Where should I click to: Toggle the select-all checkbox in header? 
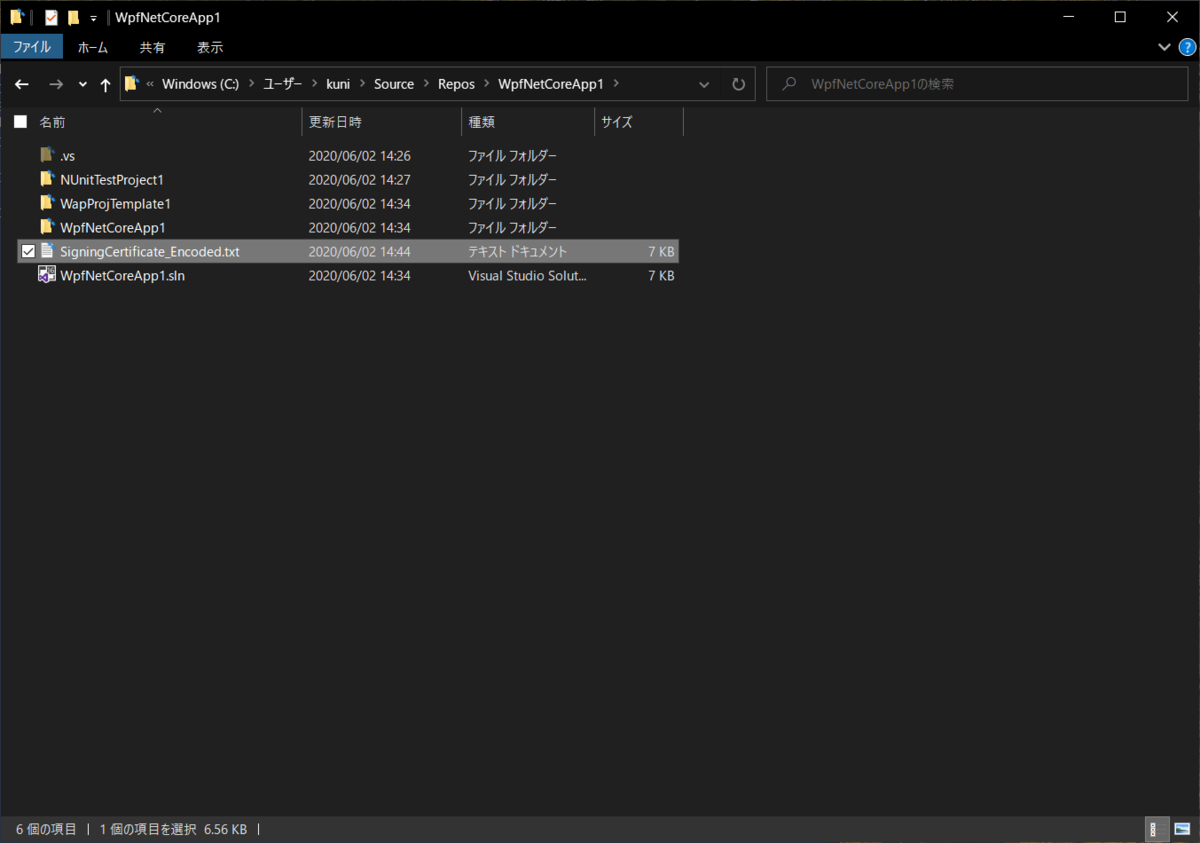tap(20, 122)
